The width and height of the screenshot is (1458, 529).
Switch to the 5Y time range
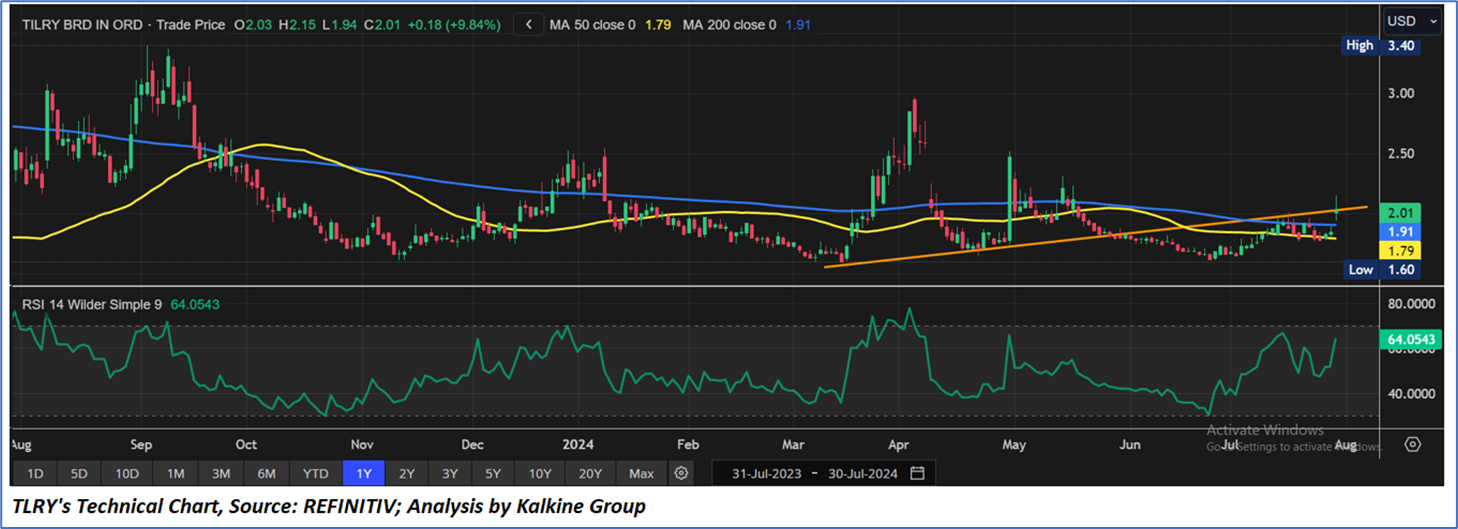coord(494,473)
